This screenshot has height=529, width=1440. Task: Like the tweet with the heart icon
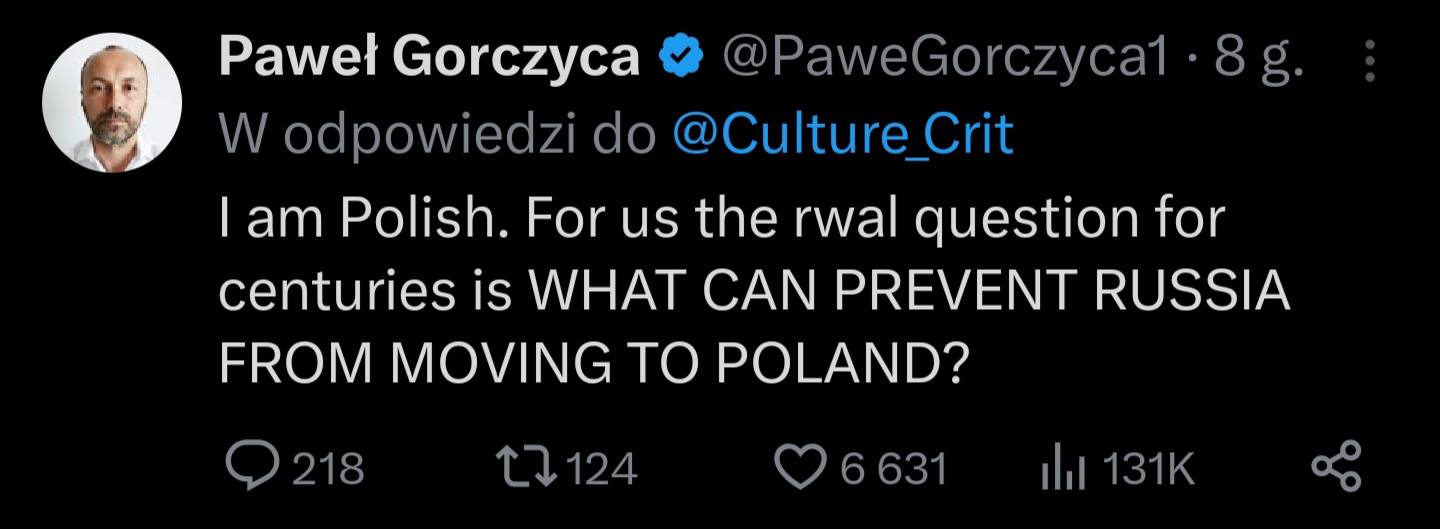pyautogui.click(x=800, y=468)
